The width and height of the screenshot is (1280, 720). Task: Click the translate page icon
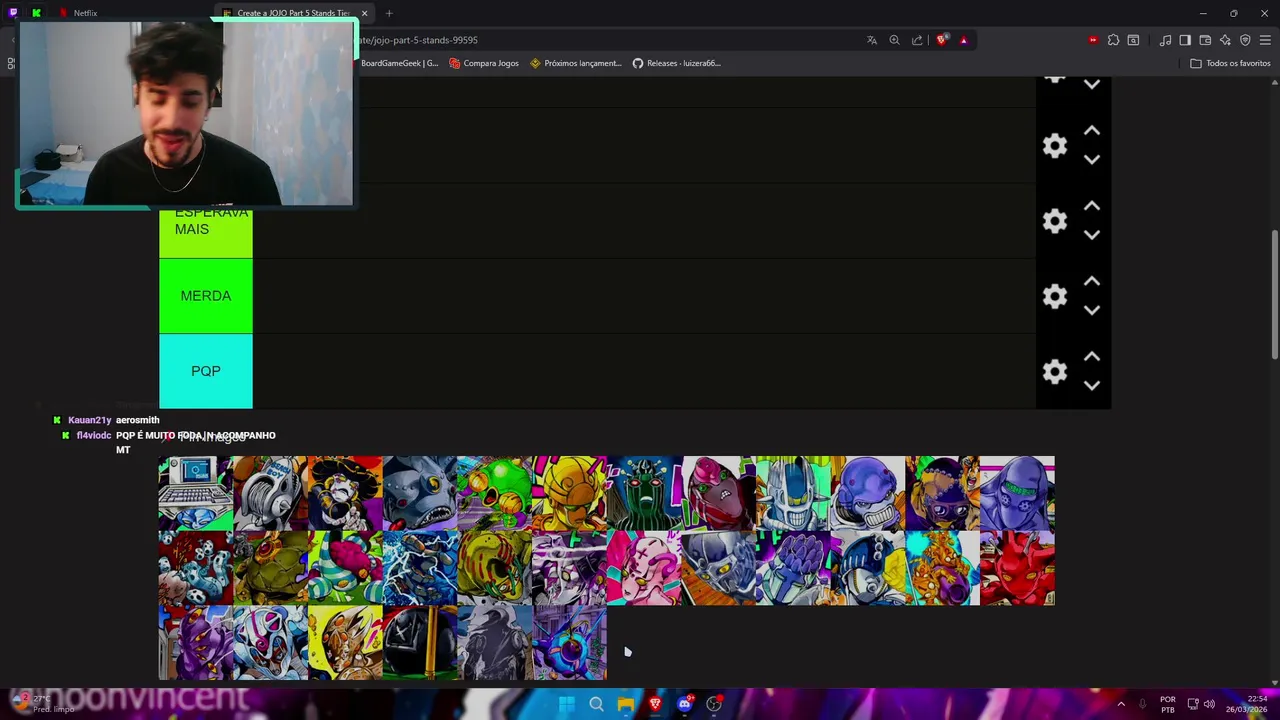(x=872, y=40)
